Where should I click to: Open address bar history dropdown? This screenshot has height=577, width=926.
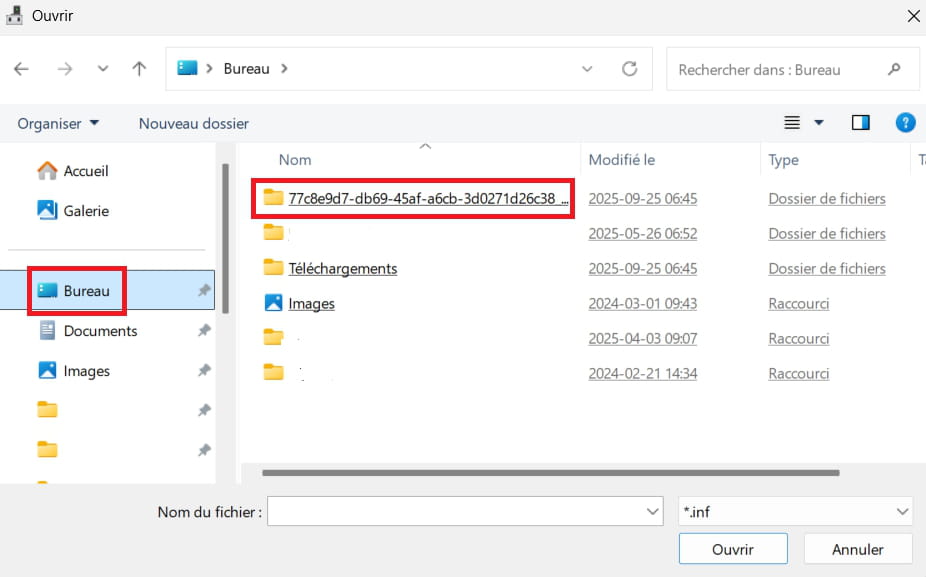(x=586, y=69)
